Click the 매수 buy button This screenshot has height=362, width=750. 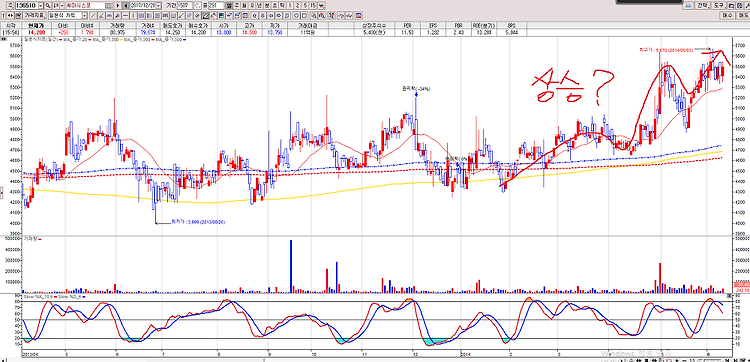[x=727, y=15]
